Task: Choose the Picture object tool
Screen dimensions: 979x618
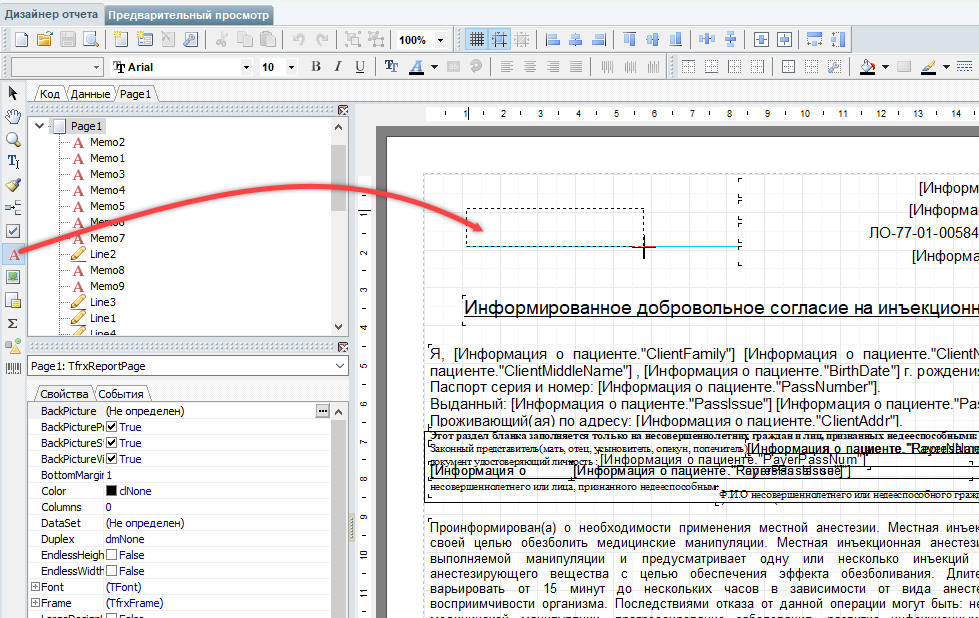Action: [x=14, y=277]
